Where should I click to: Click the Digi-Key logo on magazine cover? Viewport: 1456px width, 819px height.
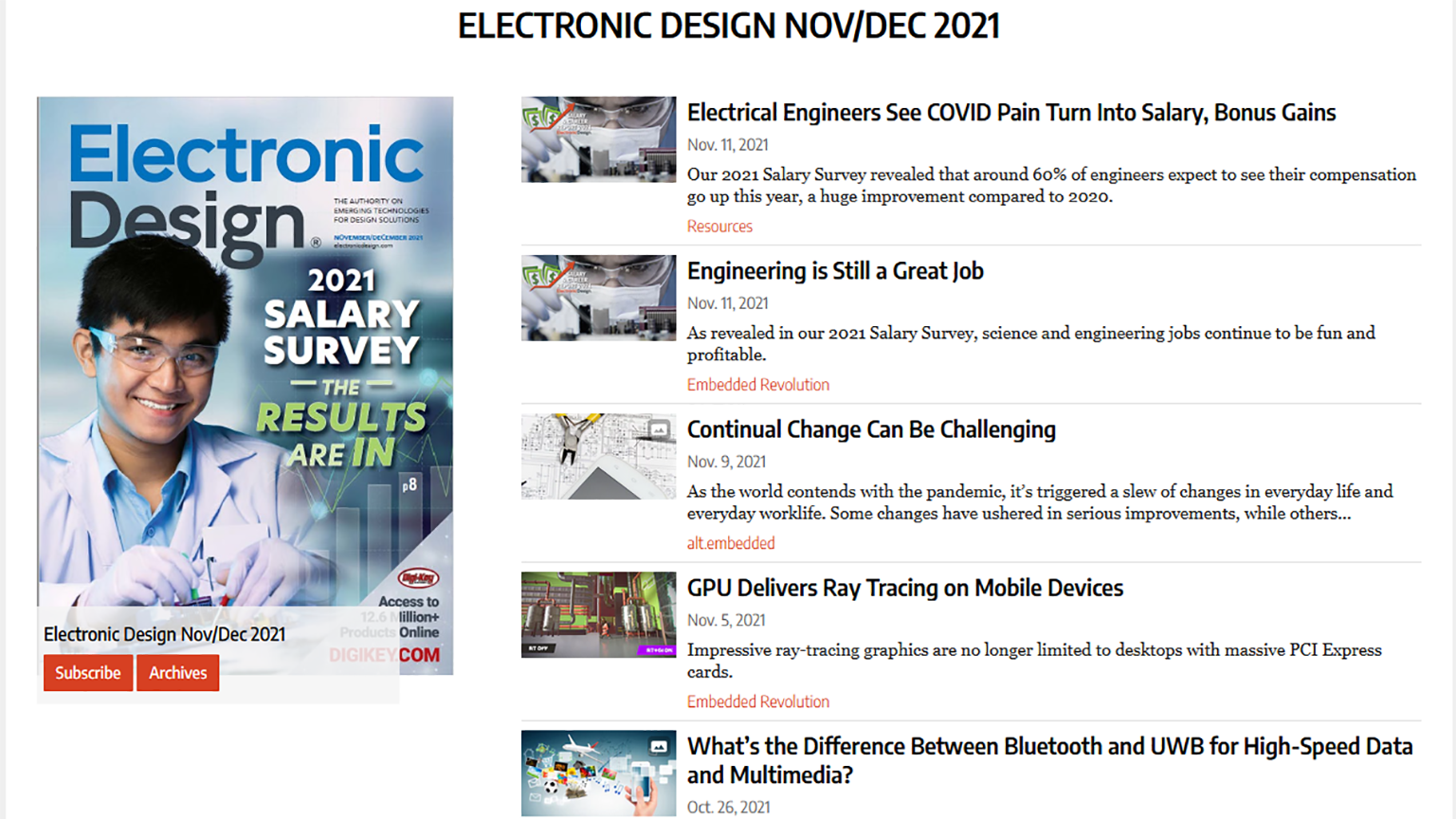pyautogui.click(x=418, y=577)
